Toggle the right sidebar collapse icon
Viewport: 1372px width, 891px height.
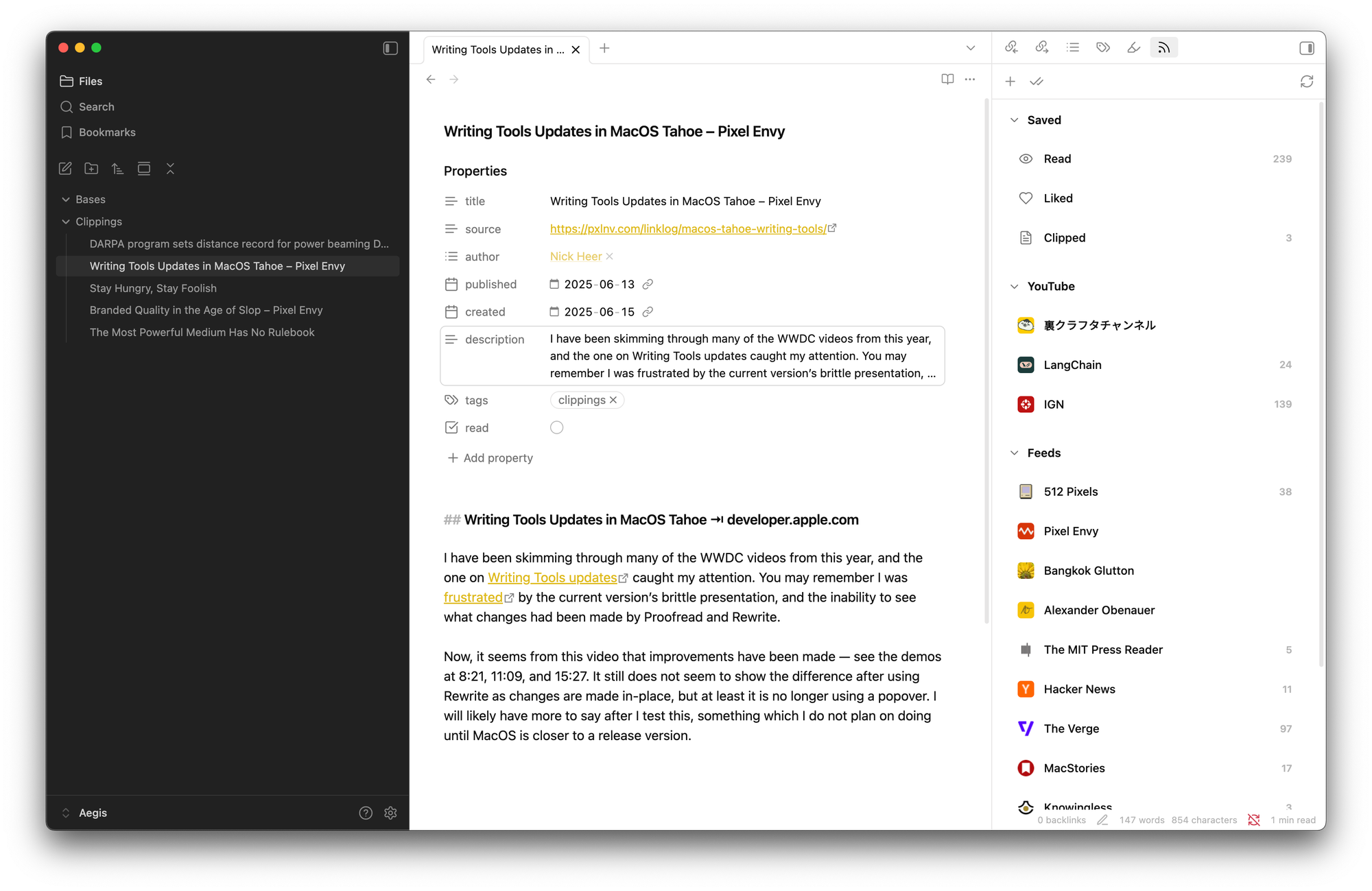[x=1306, y=48]
